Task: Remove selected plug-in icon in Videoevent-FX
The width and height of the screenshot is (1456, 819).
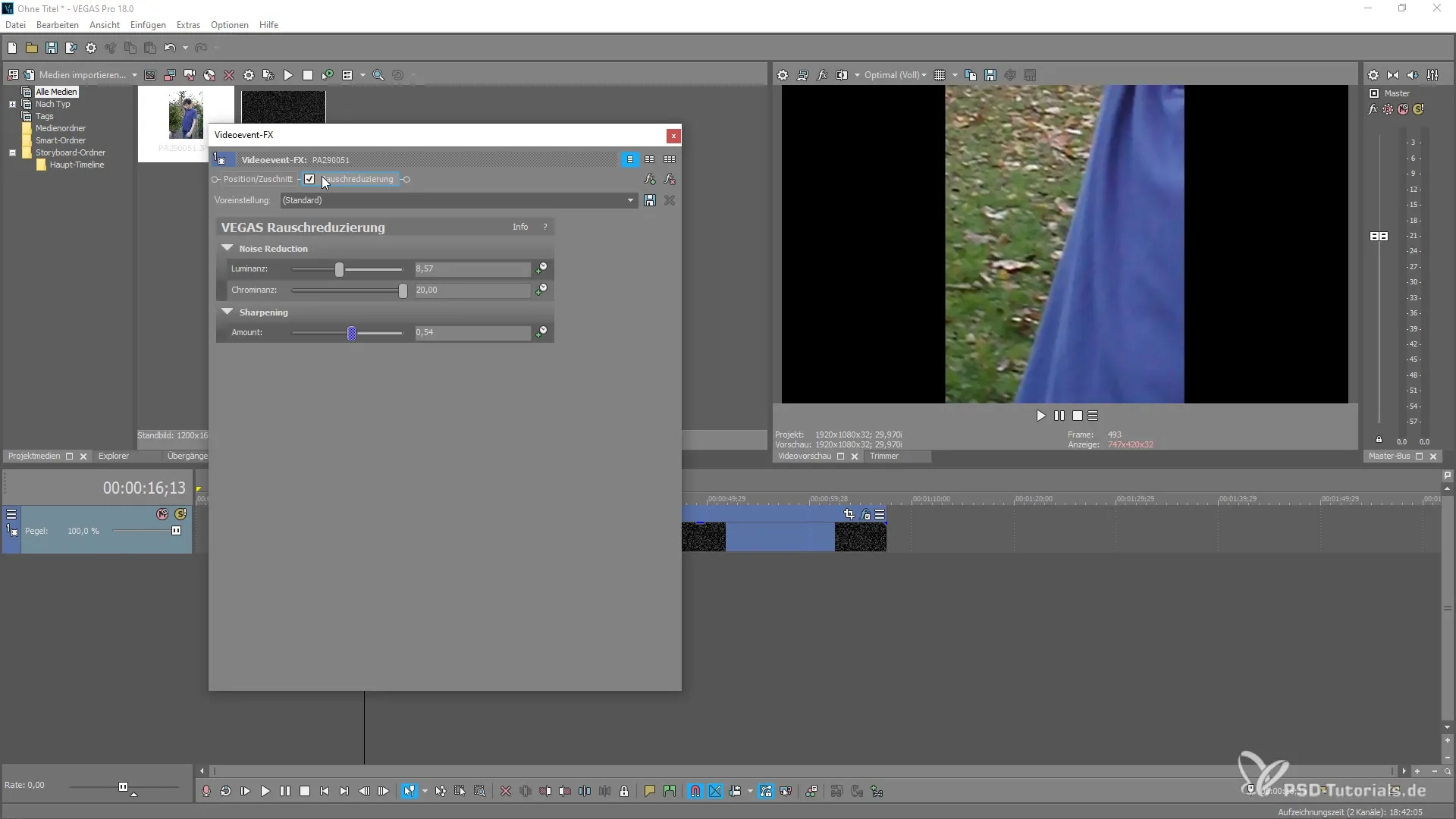Action: point(670,180)
